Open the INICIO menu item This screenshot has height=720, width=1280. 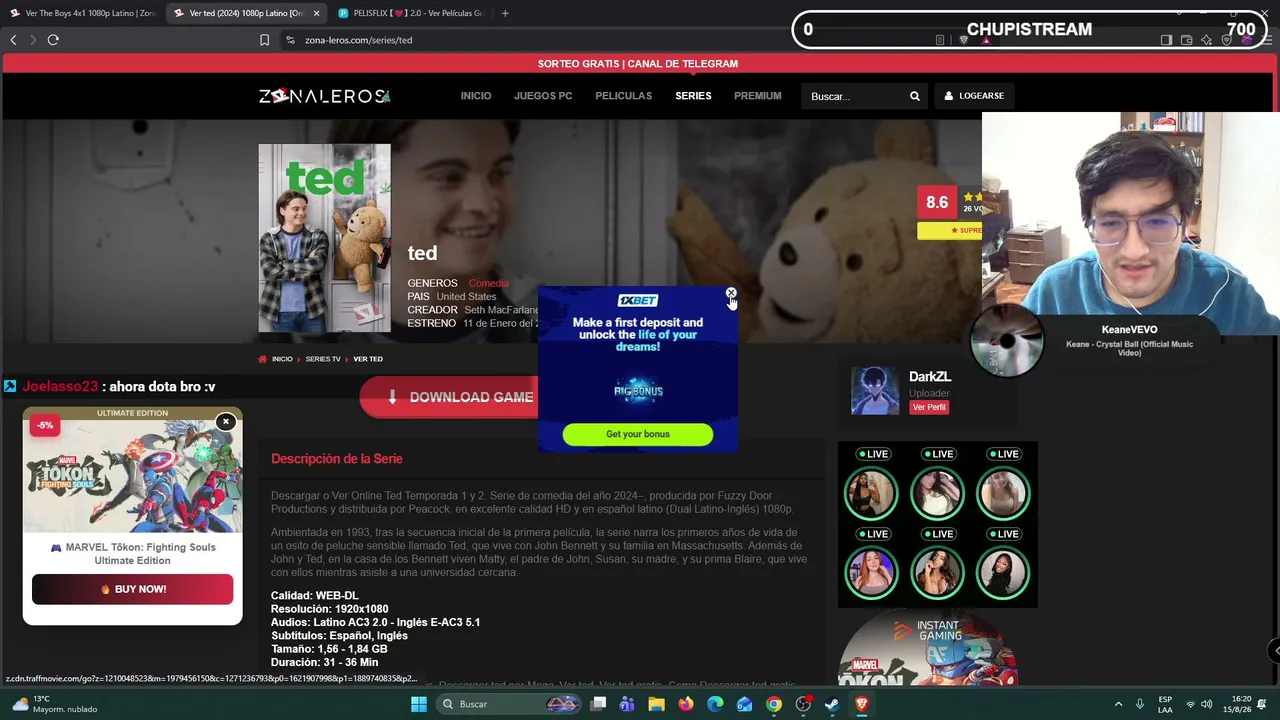[x=476, y=96]
